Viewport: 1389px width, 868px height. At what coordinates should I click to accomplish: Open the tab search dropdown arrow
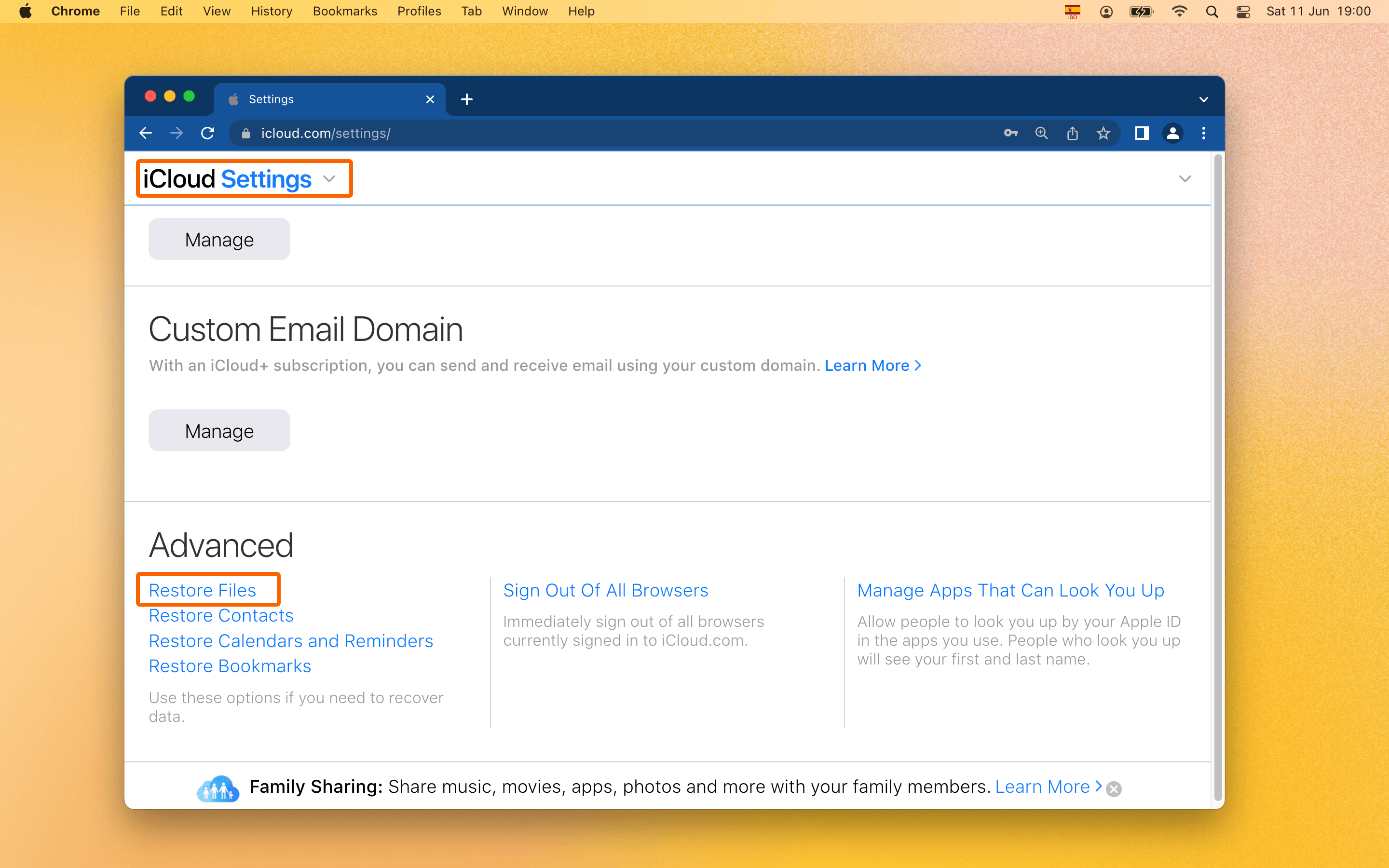tap(1204, 99)
